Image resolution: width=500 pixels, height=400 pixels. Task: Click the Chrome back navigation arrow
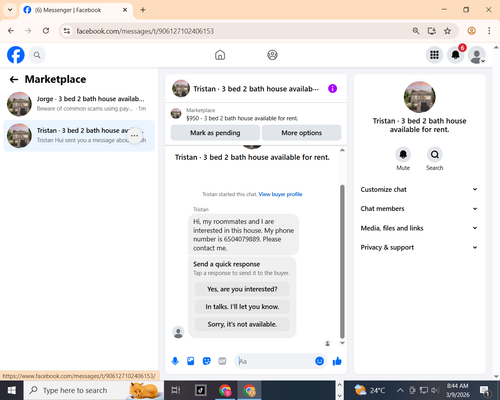[x=11, y=31]
